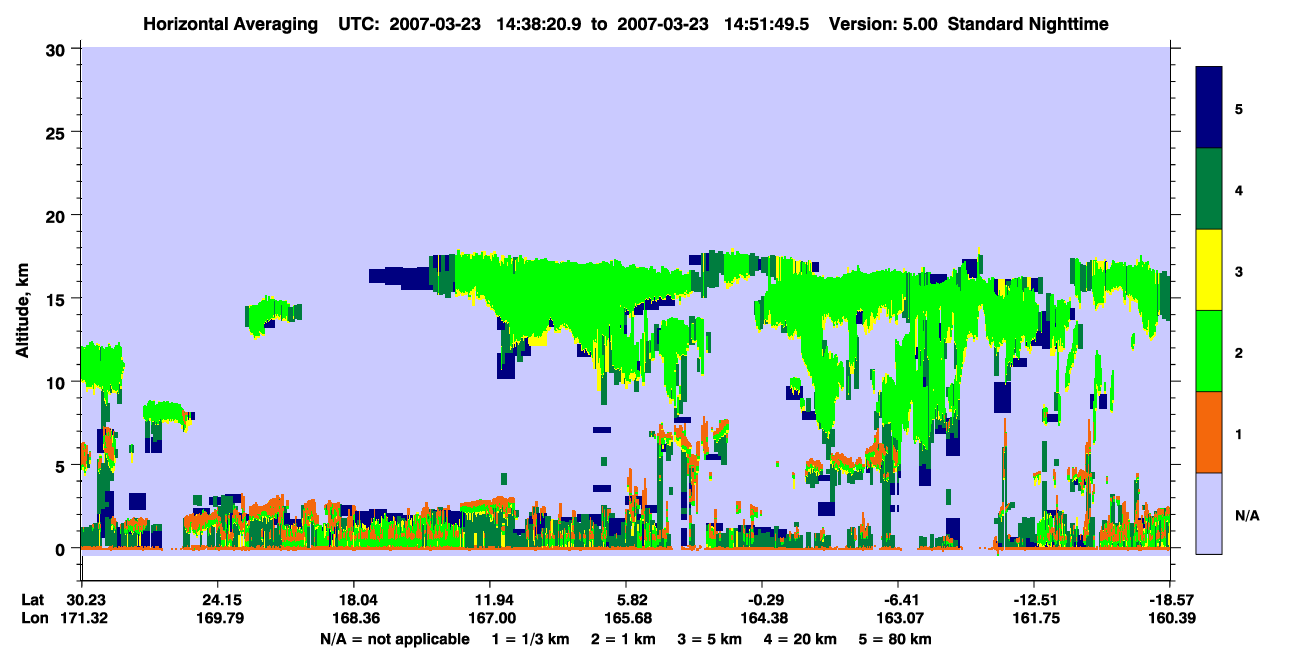The width and height of the screenshot is (1300, 667).
Task: Click the colorbar label '5'
Action: pyautogui.click(x=1239, y=108)
